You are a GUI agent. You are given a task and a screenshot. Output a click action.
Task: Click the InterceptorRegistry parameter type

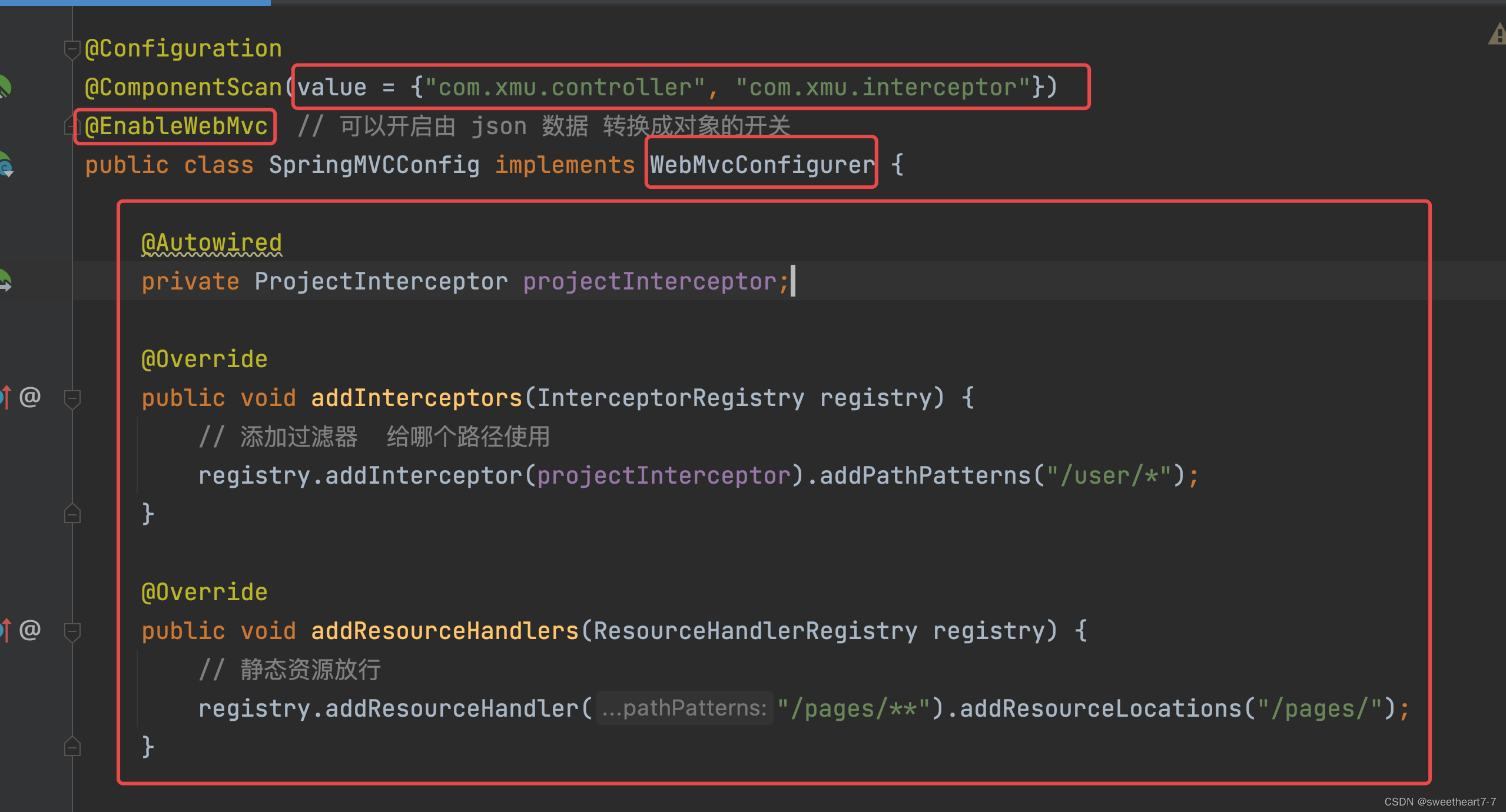tap(671, 398)
